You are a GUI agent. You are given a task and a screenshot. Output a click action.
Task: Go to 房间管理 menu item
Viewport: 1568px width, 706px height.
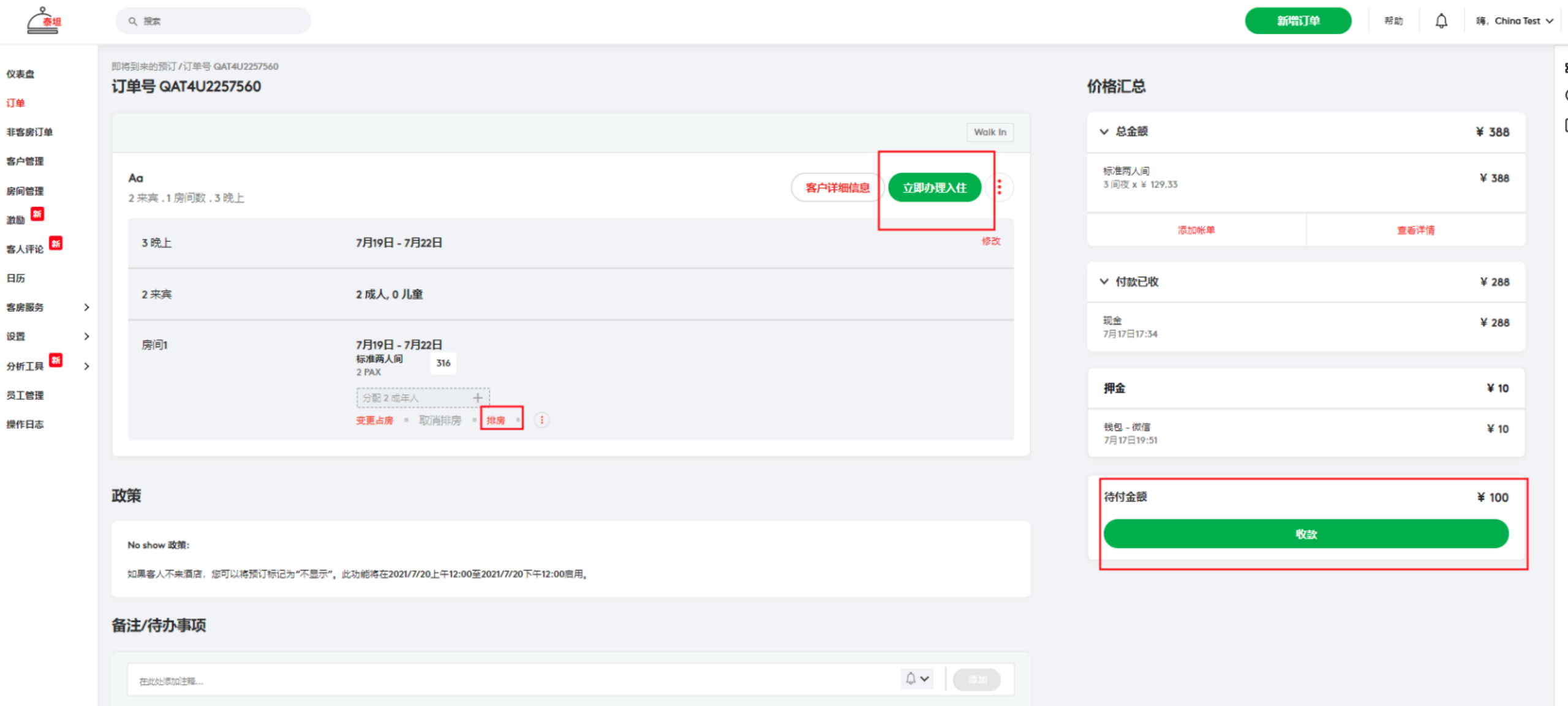pos(25,191)
